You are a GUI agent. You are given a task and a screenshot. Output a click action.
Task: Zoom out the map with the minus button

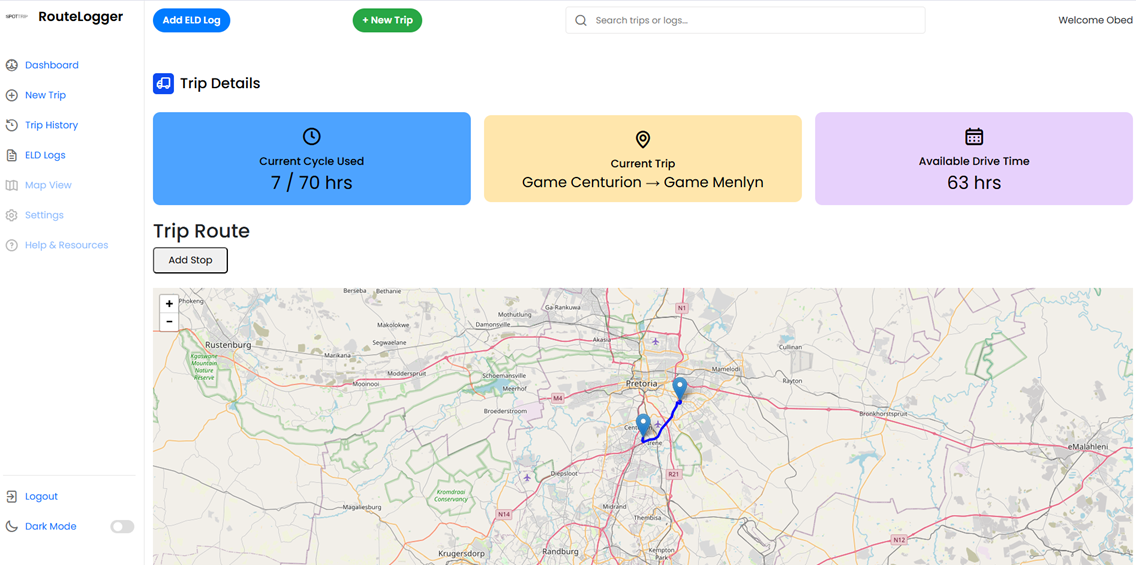click(169, 322)
